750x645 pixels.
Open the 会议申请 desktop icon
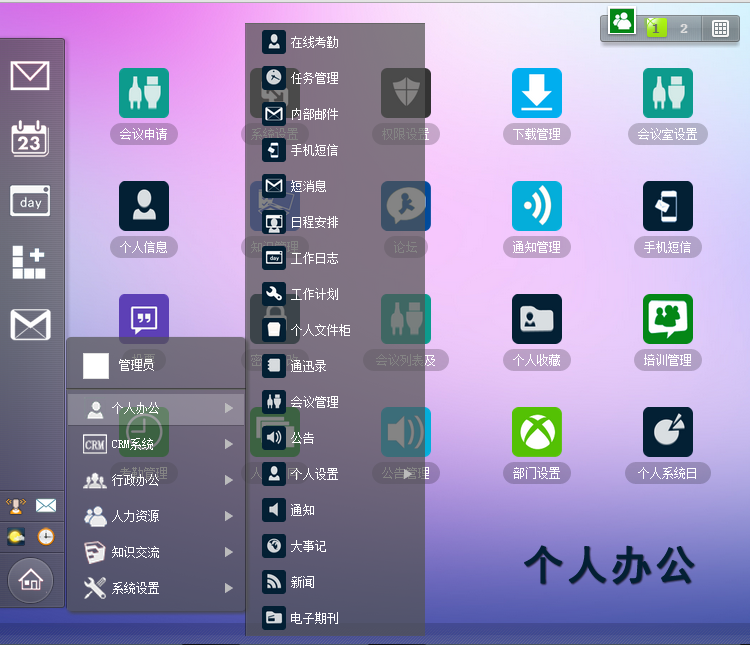coord(144,93)
